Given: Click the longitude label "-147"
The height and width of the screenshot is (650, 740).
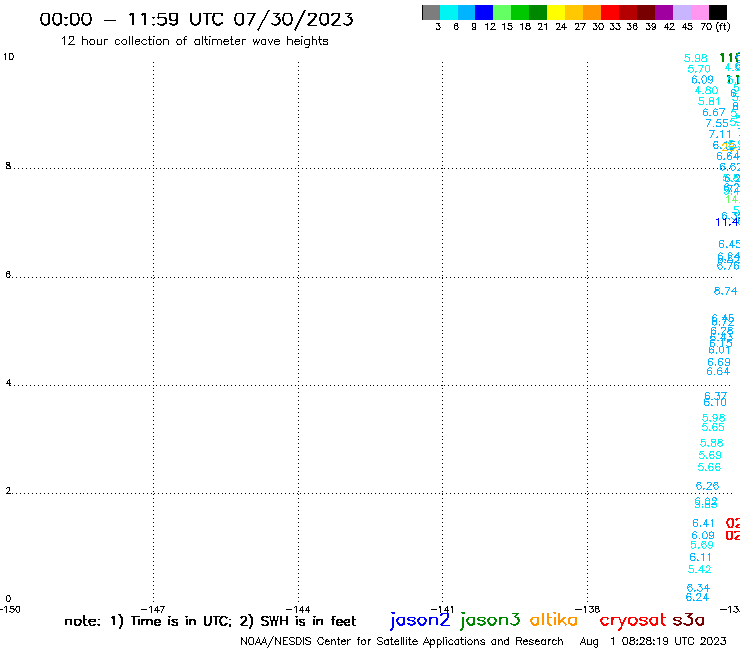Looking at the screenshot, I should click(x=153, y=609).
